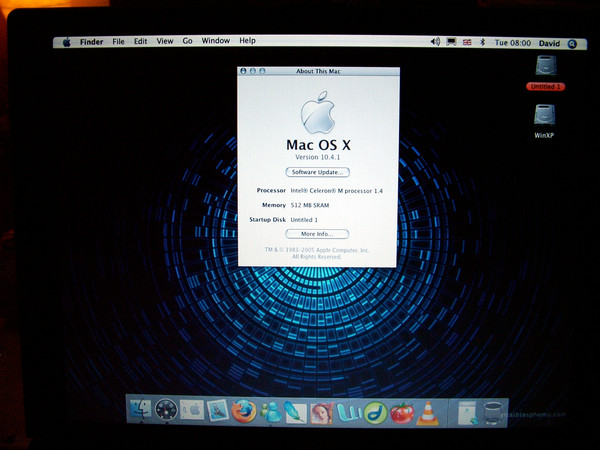Launch Dreamweaver from the Dock
This screenshot has height=450, width=600.
375,412
